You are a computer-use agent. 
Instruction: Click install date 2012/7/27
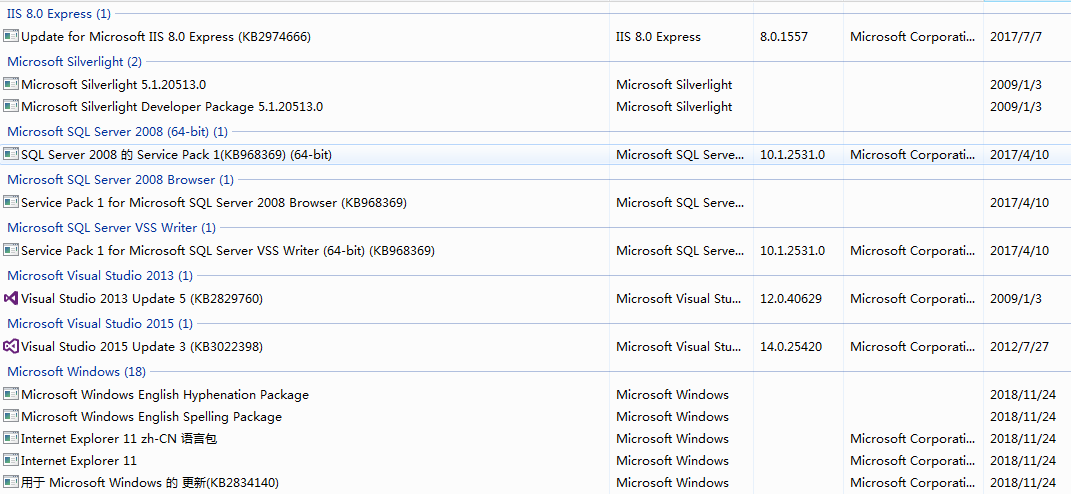tap(1019, 346)
